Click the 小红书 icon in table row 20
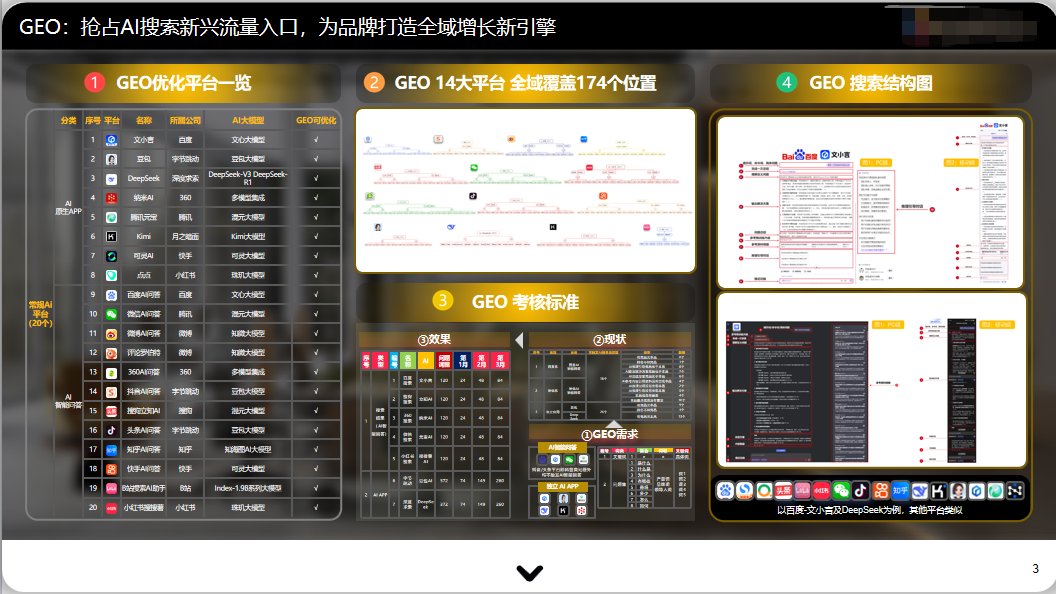Screen dimensions: 1056x594 point(112,508)
